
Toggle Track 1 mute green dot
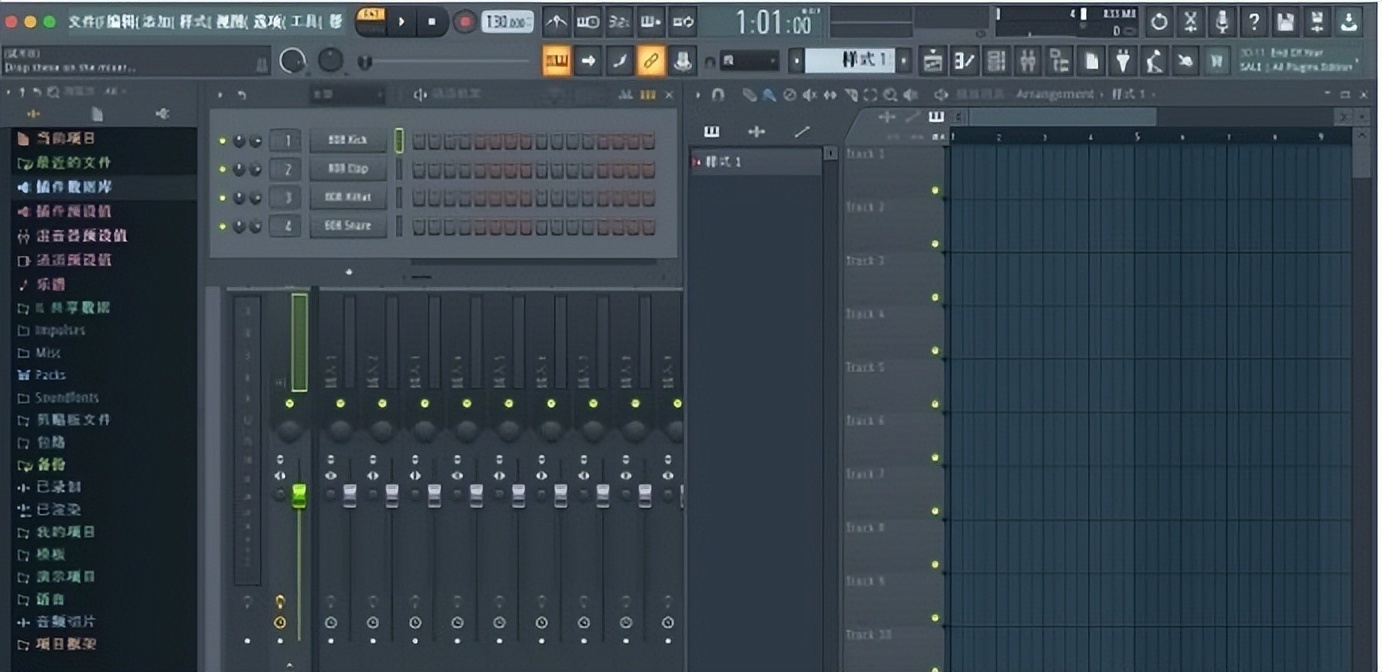tap(936, 190)
